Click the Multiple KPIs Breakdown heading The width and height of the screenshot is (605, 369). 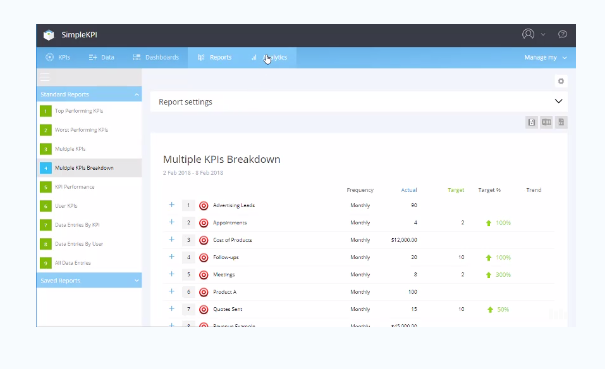[222, 159]
